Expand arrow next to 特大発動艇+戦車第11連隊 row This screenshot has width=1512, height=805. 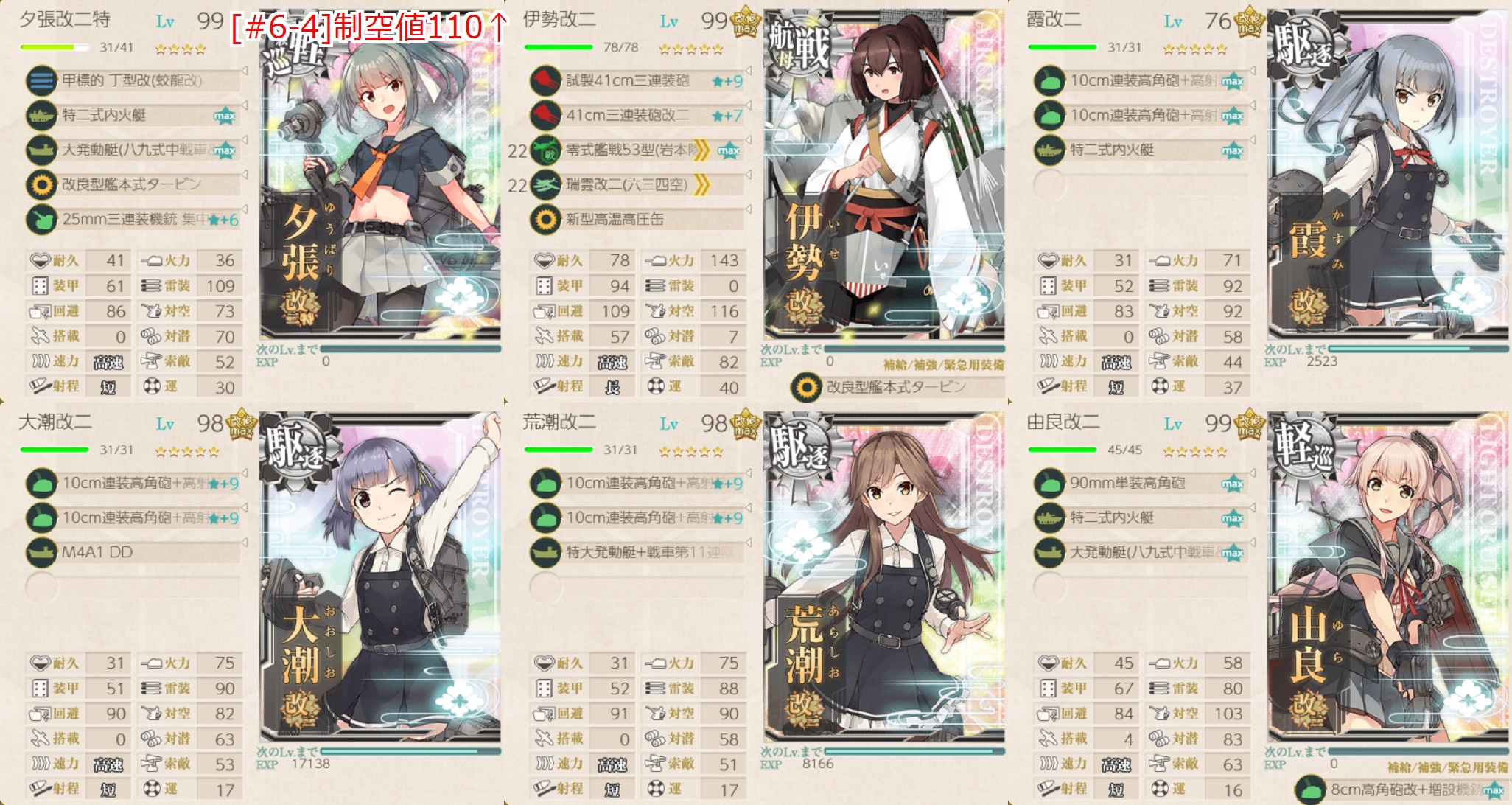pyautogui.click(x=748, y=543)
